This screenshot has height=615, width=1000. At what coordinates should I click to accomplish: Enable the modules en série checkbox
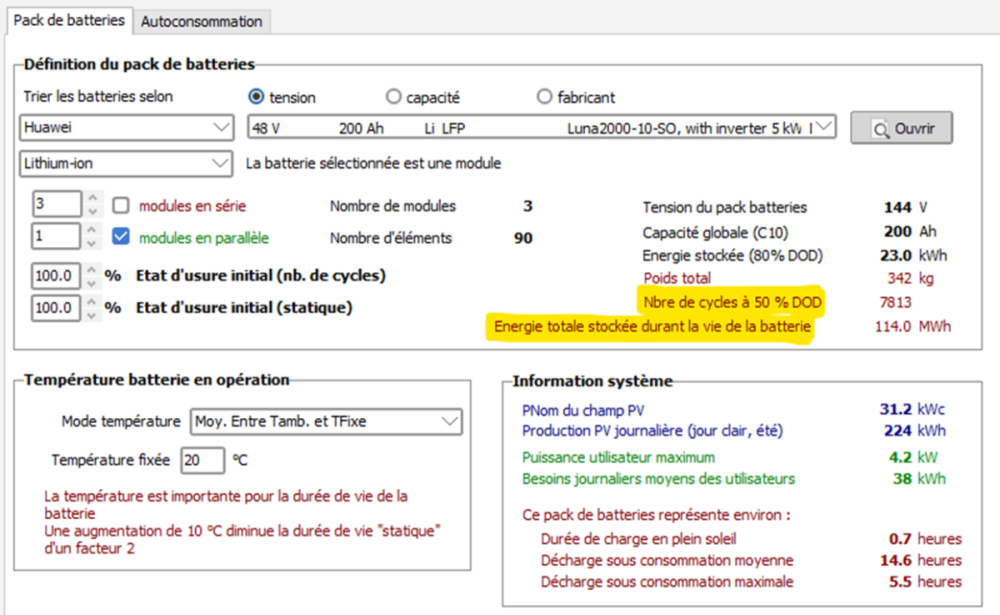[121, 206]
